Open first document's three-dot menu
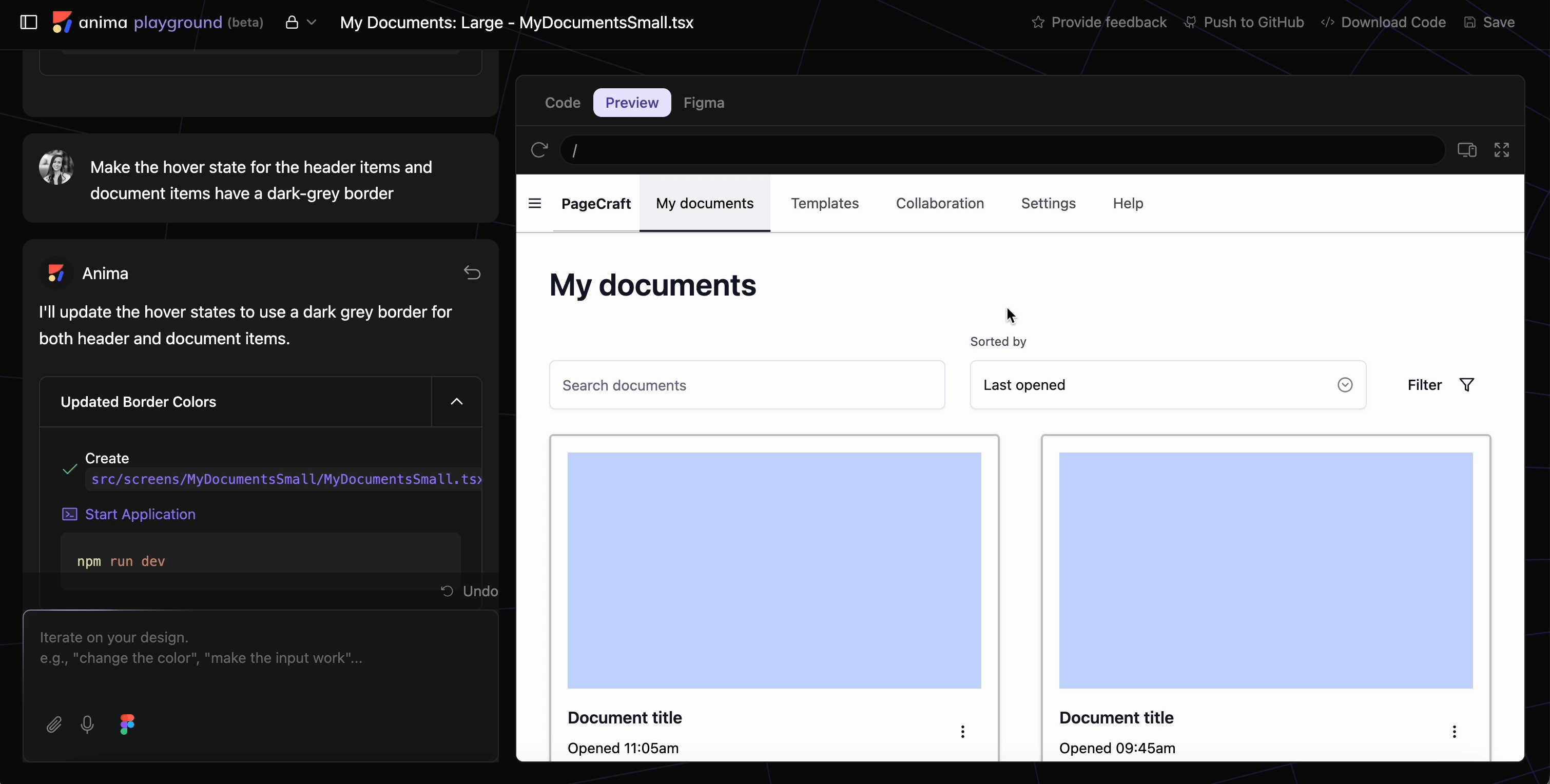 point(962,731)
